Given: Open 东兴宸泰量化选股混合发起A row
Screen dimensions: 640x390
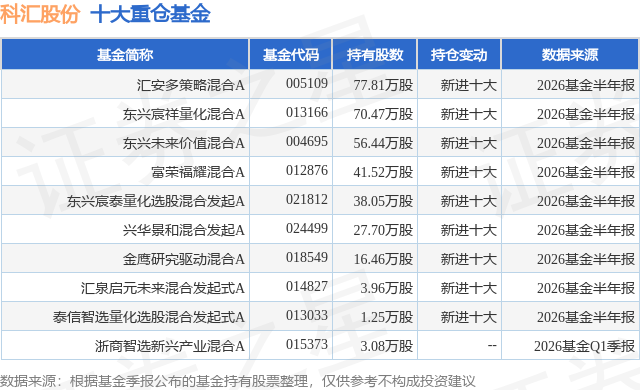Looking at the screenshot, I should (x=156, y=201).
